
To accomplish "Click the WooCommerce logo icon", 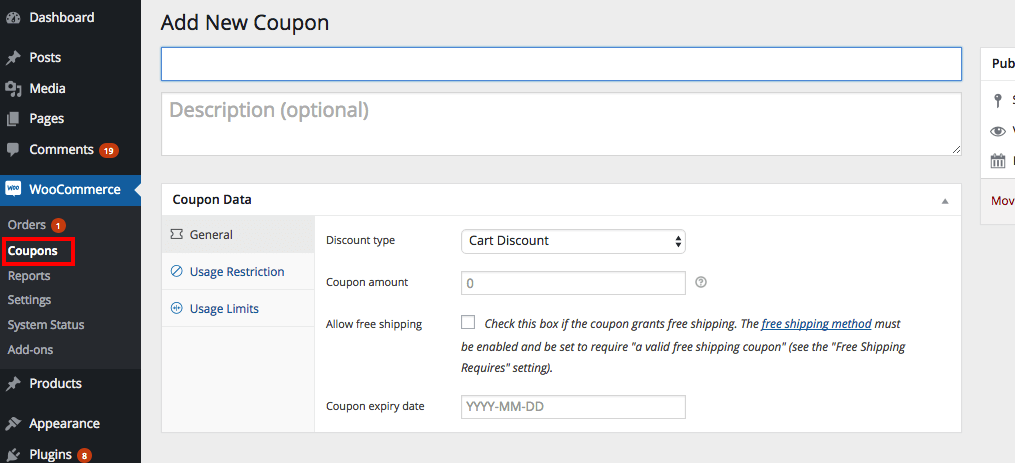I will pyautogui.click(x=13, y=189).
